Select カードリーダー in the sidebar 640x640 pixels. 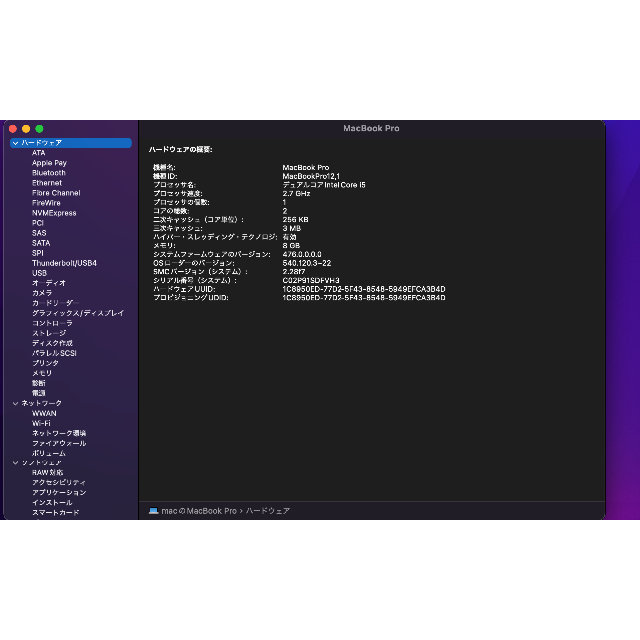[56, 303]
